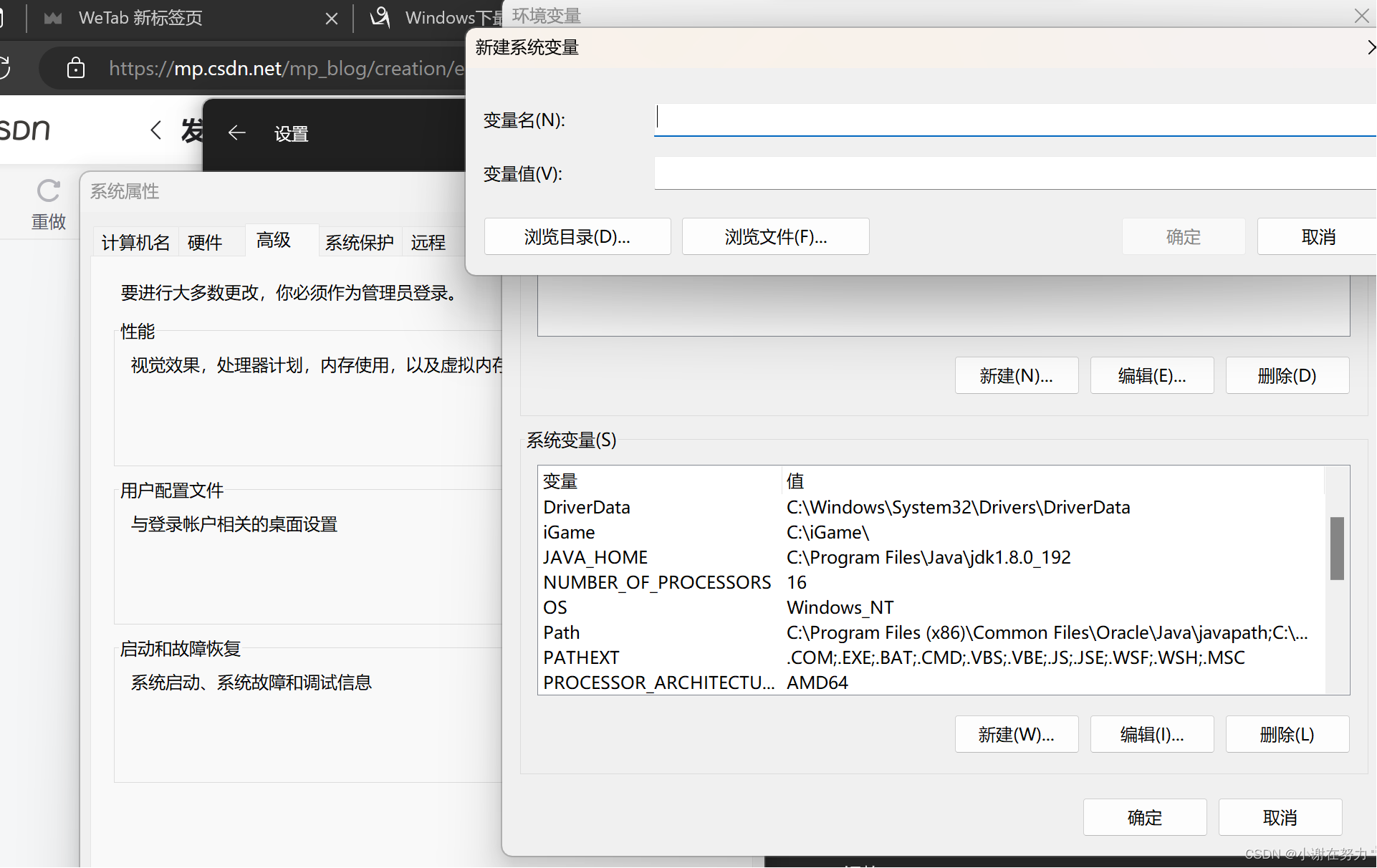
Task: Select the Path variable row
Action: (x=931, y=632)
